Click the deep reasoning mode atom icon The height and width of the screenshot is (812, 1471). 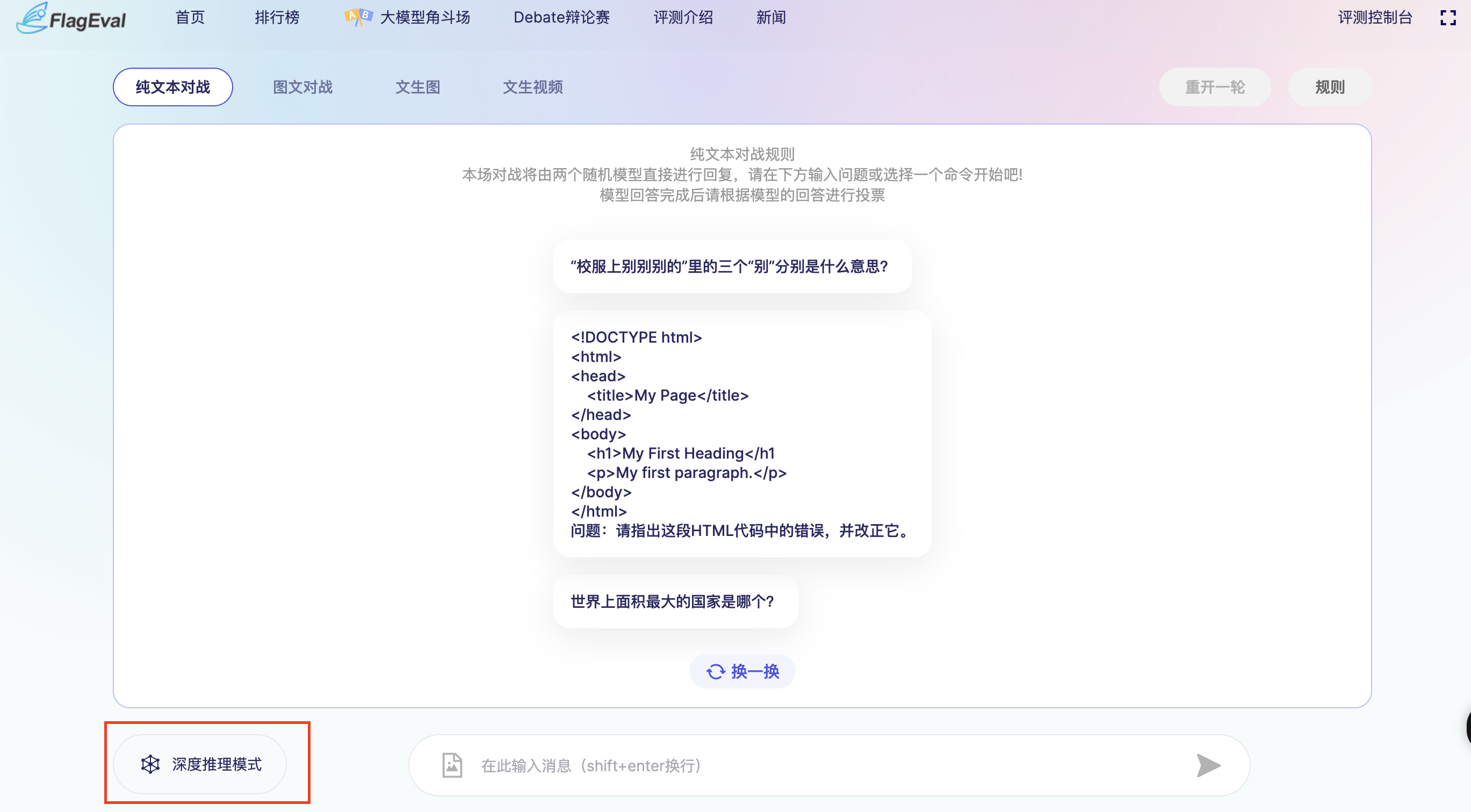(150, 764)
